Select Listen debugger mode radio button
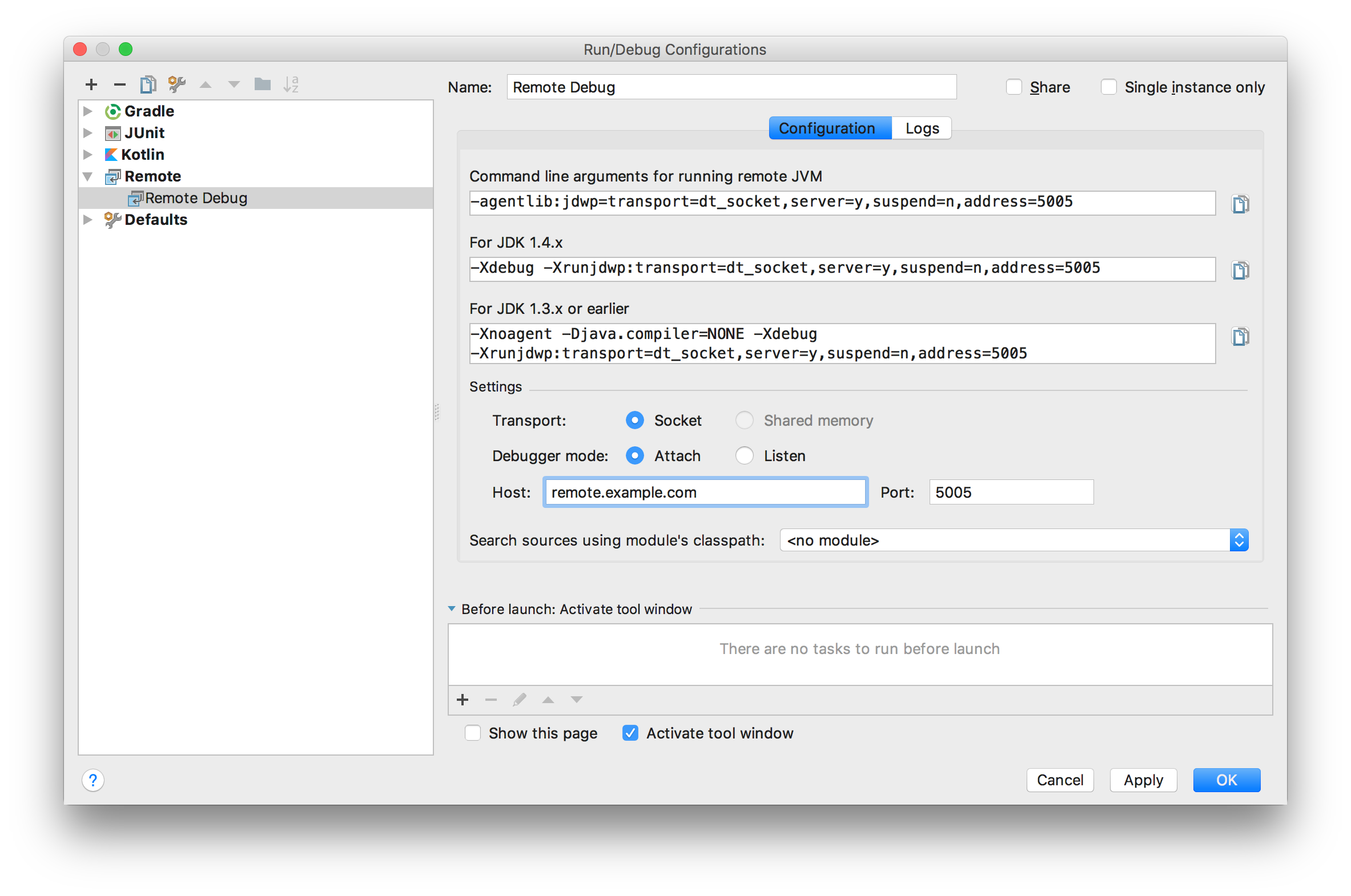This screenshot has height=896, width=1351. coord(745,456)
